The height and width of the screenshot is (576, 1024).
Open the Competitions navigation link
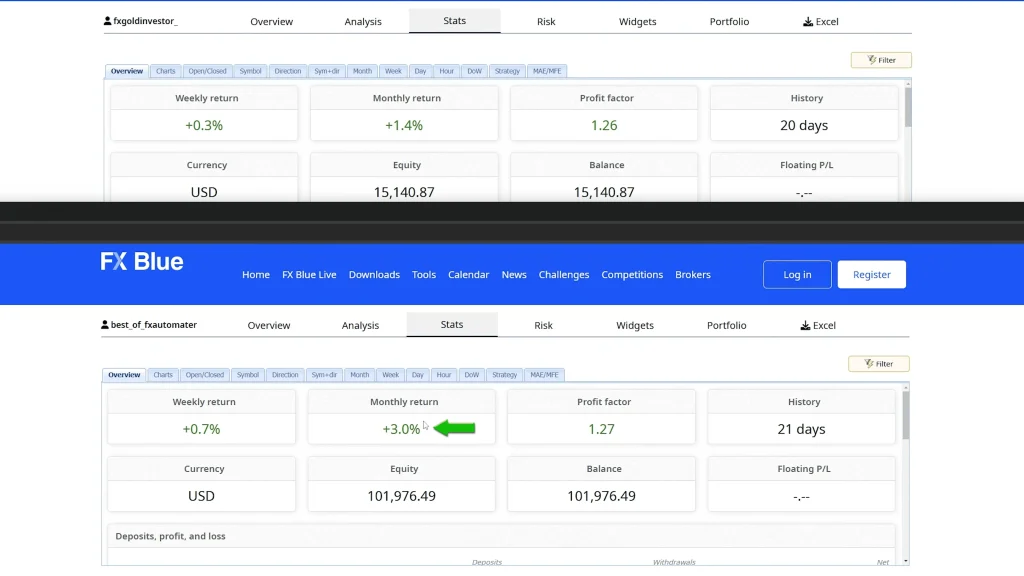[x=632, y=275]
